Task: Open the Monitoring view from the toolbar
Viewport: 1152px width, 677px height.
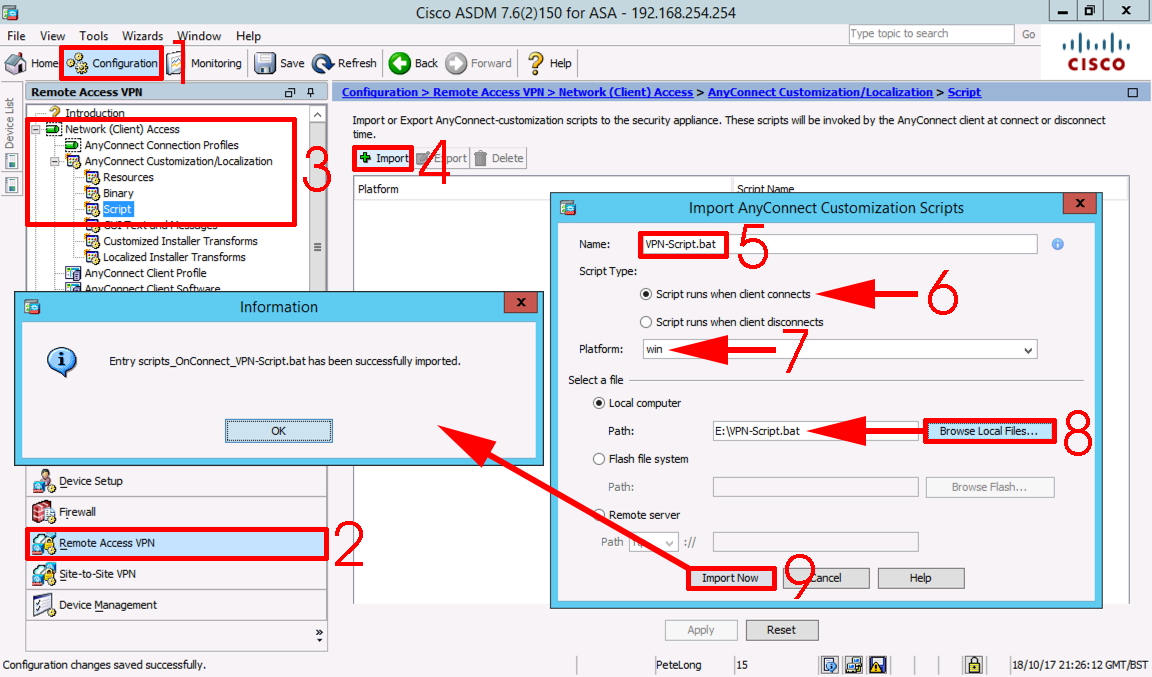Action: 205,63
